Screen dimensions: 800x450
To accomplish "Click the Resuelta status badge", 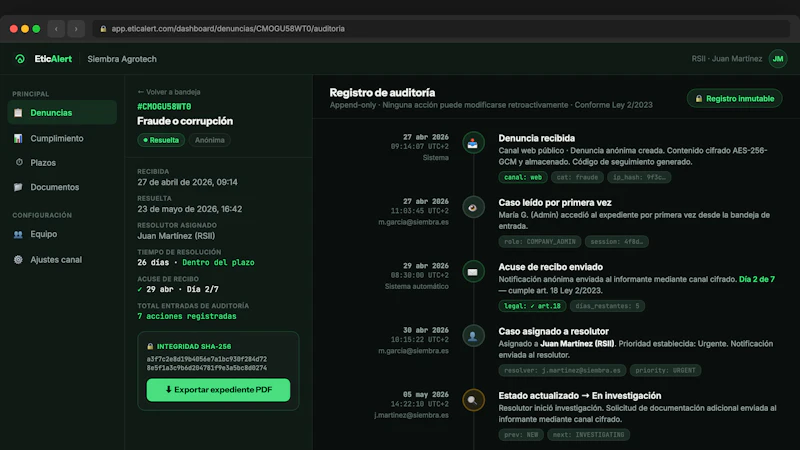I will click(x=161, y=140).
